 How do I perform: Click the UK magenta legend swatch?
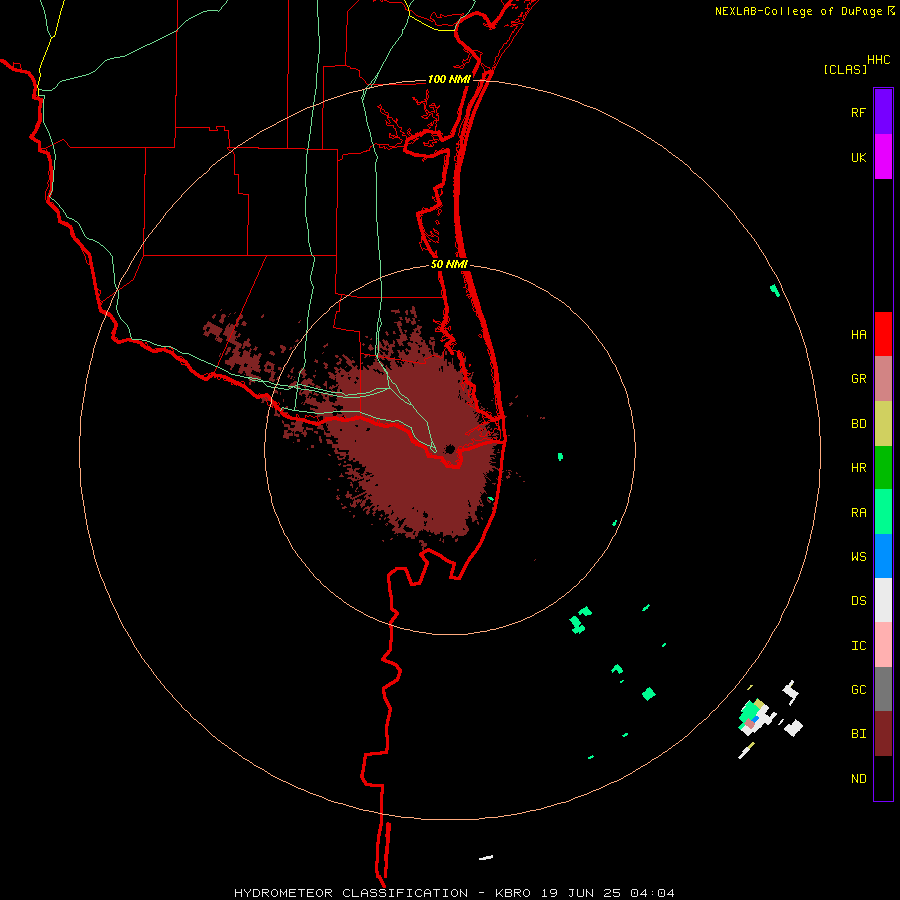pyautogui.click(x=883, y=157)
